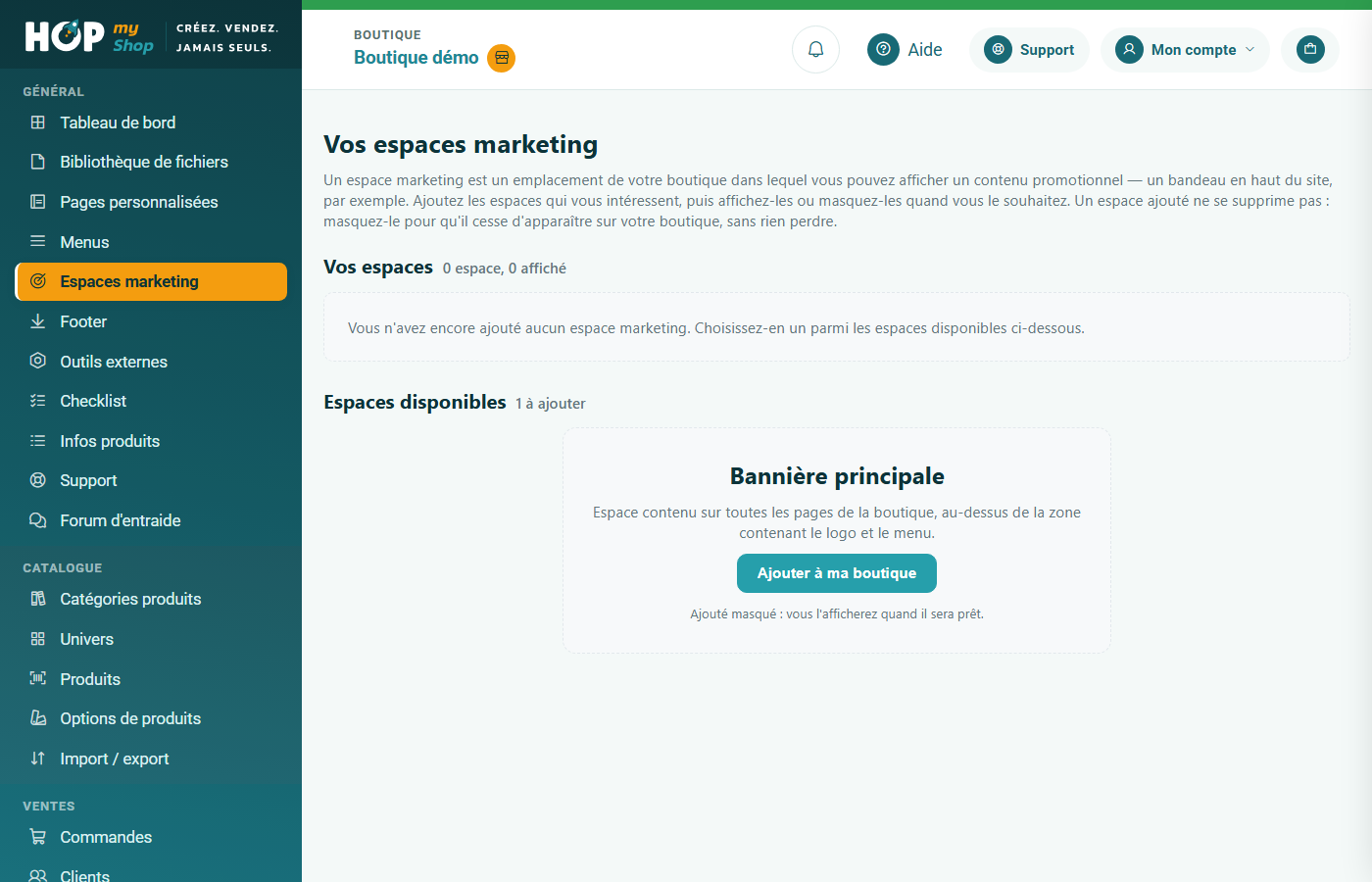Click the Menus hamburger icon
Screen dimensions: 1372x882
pos(38,241)
